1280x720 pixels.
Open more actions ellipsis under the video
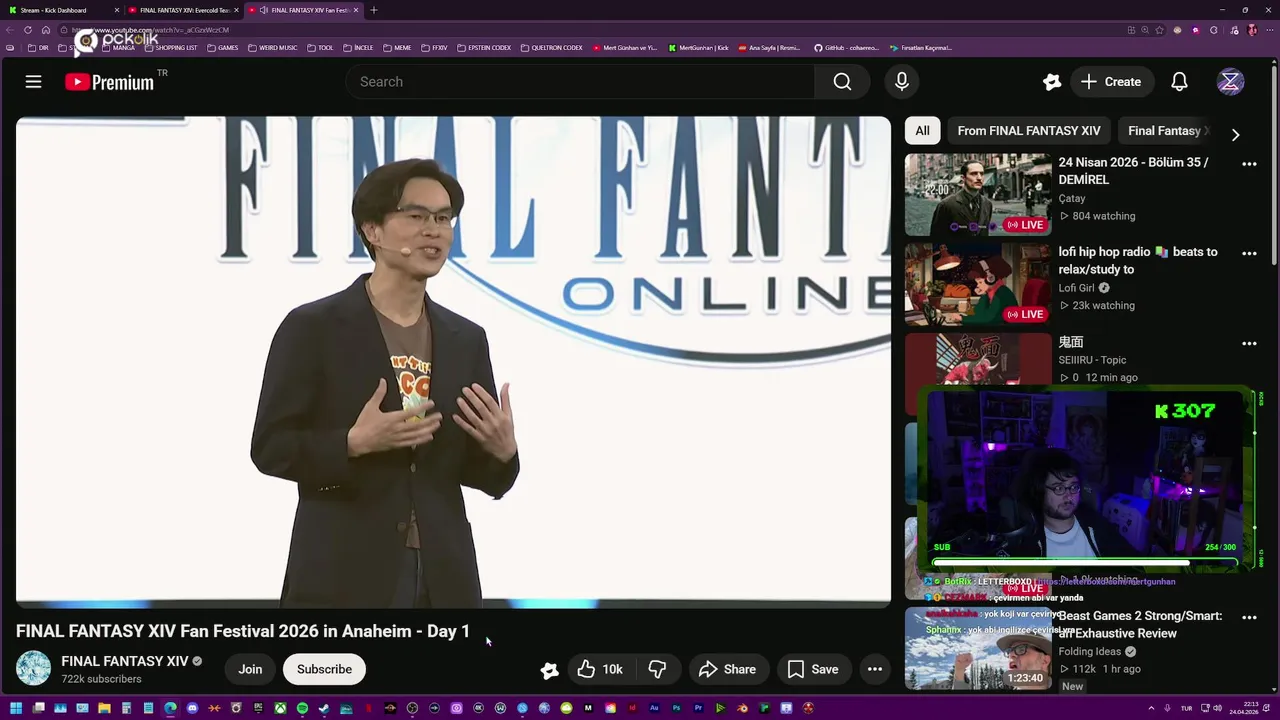[x=875, y=669]
